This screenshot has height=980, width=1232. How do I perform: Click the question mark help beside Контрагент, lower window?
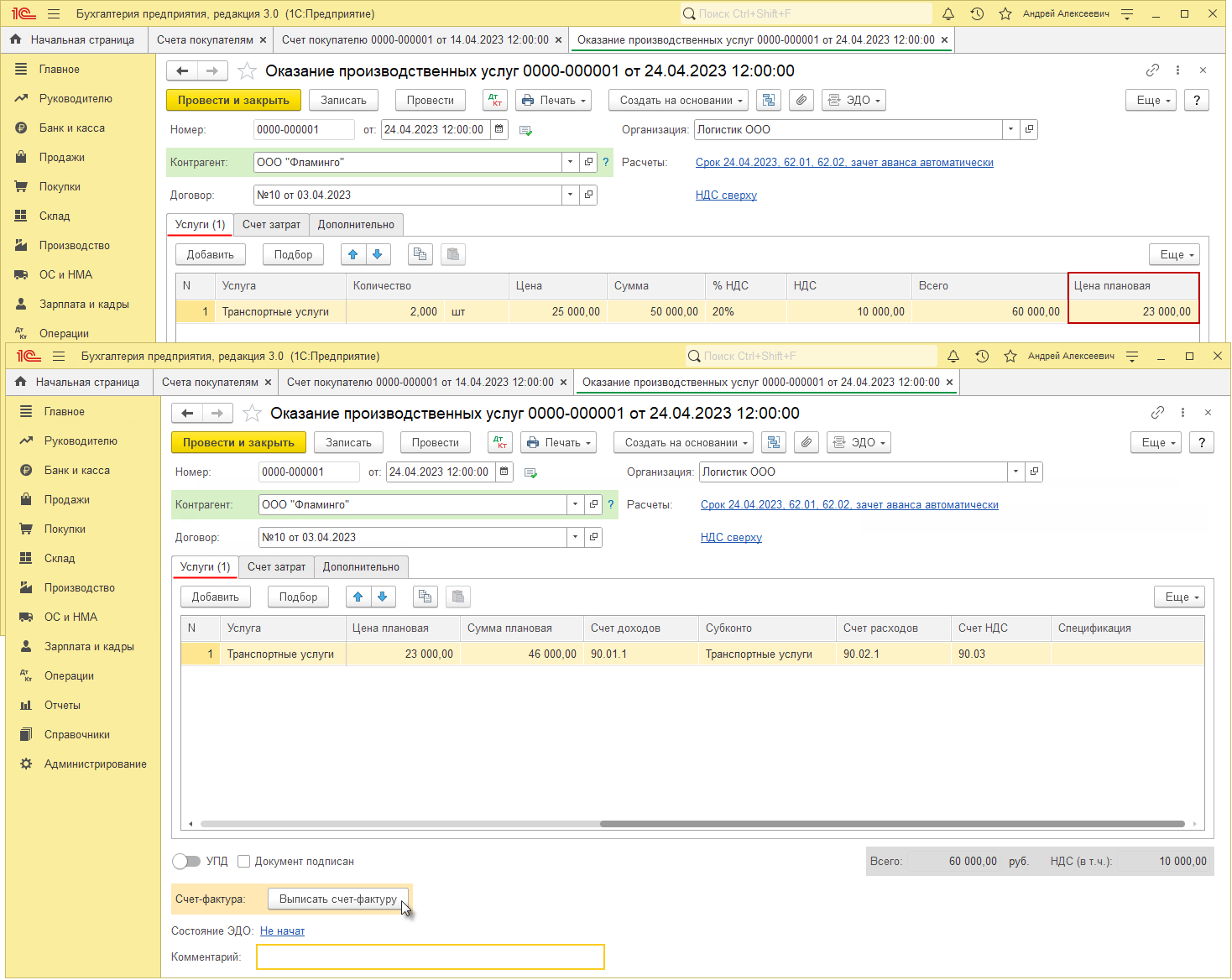pyautogui.click(x=611, y=504)
